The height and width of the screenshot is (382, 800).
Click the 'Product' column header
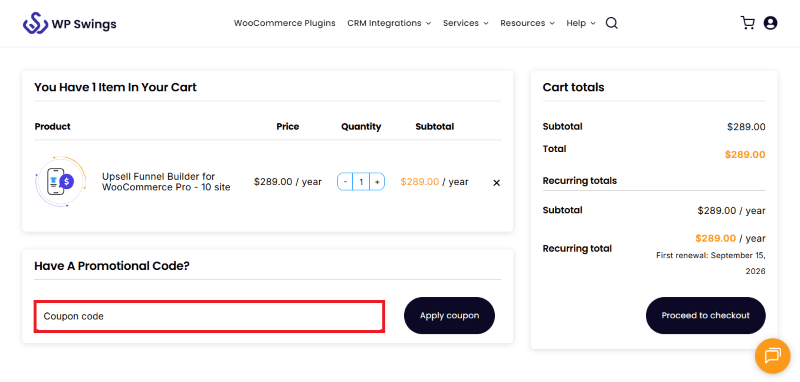coord(53,126)
